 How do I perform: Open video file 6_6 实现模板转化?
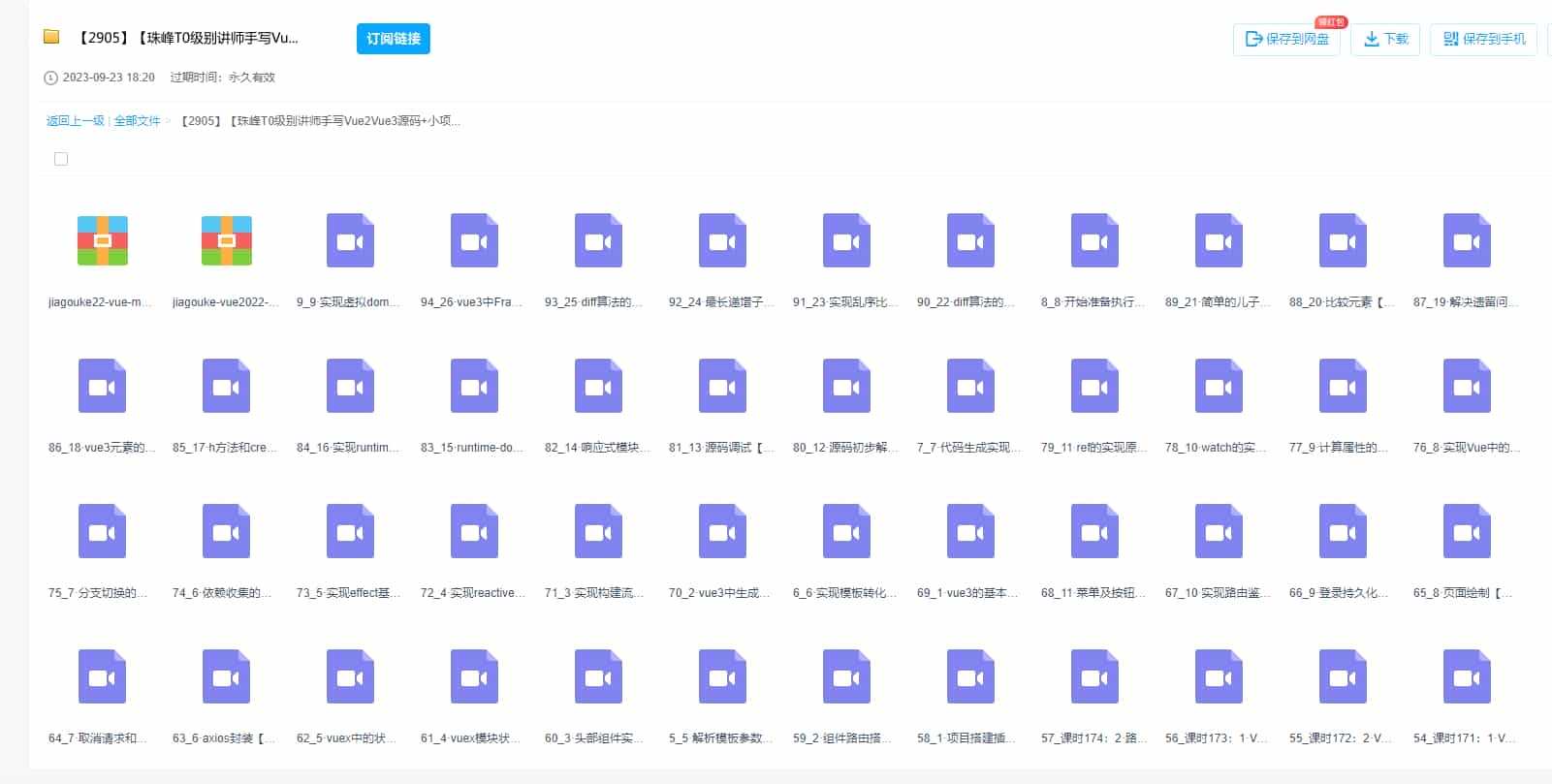click(847, 531)
